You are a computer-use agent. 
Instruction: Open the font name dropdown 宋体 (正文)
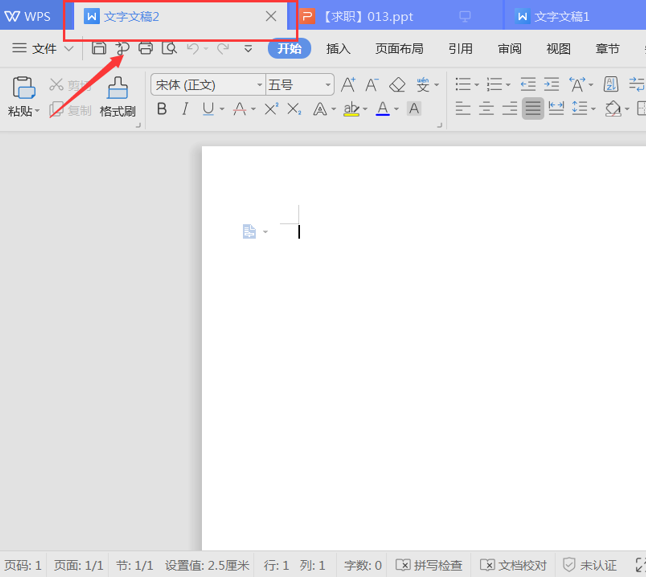tap(260, 85)
